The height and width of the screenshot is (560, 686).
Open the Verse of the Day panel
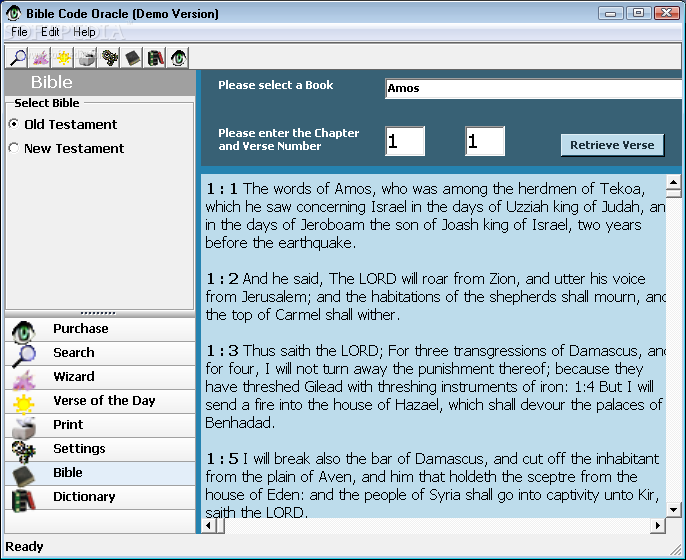pyautogui.click(x=100, y=402)
